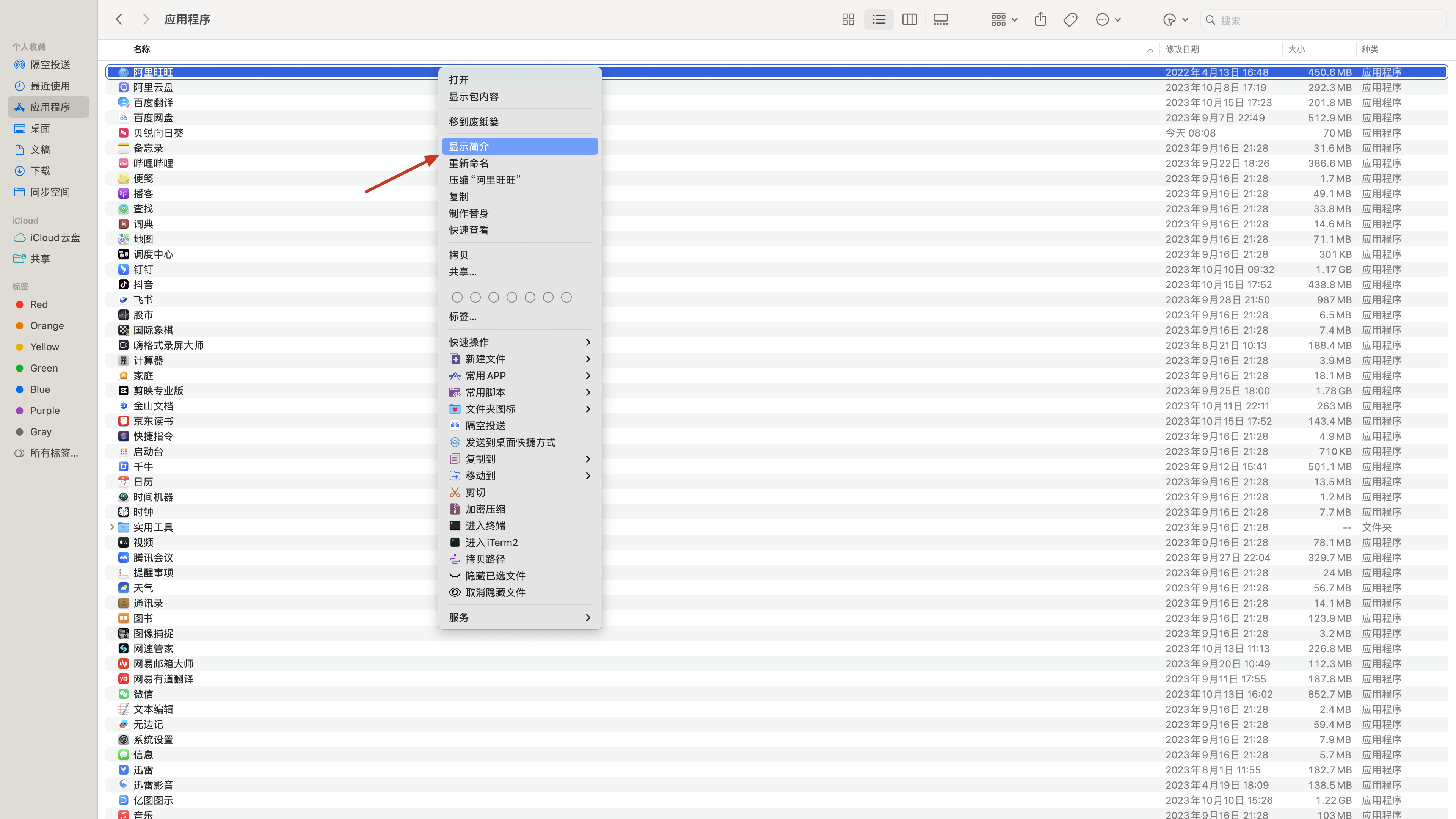The height and width of the screenshot is (819, 1456).
Task: Choose 制作替身 in the context menu
Action: coord(520,213)
